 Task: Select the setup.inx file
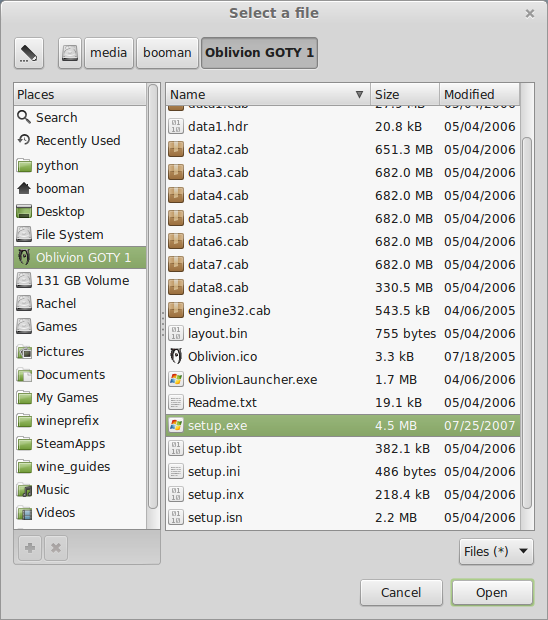pyautogui.click(x=343, y=494)
